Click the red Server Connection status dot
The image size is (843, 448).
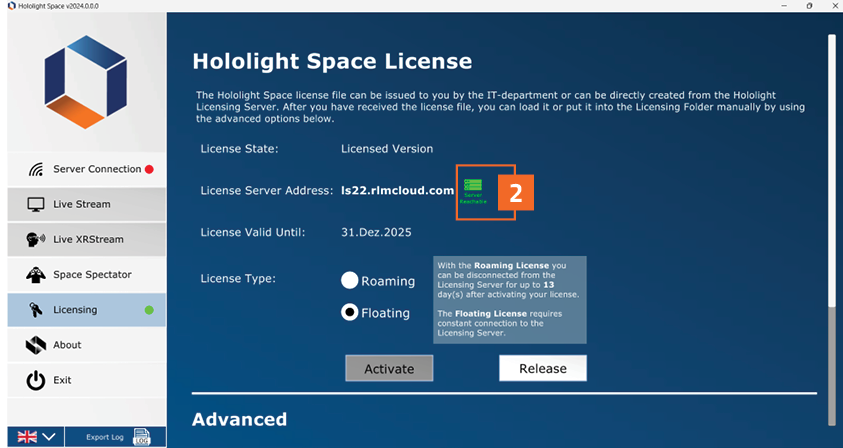click(x=149, y=169)
